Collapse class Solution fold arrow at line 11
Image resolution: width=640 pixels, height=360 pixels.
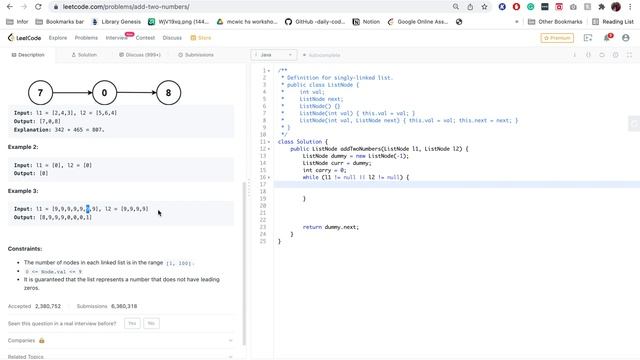coord(269,142)
